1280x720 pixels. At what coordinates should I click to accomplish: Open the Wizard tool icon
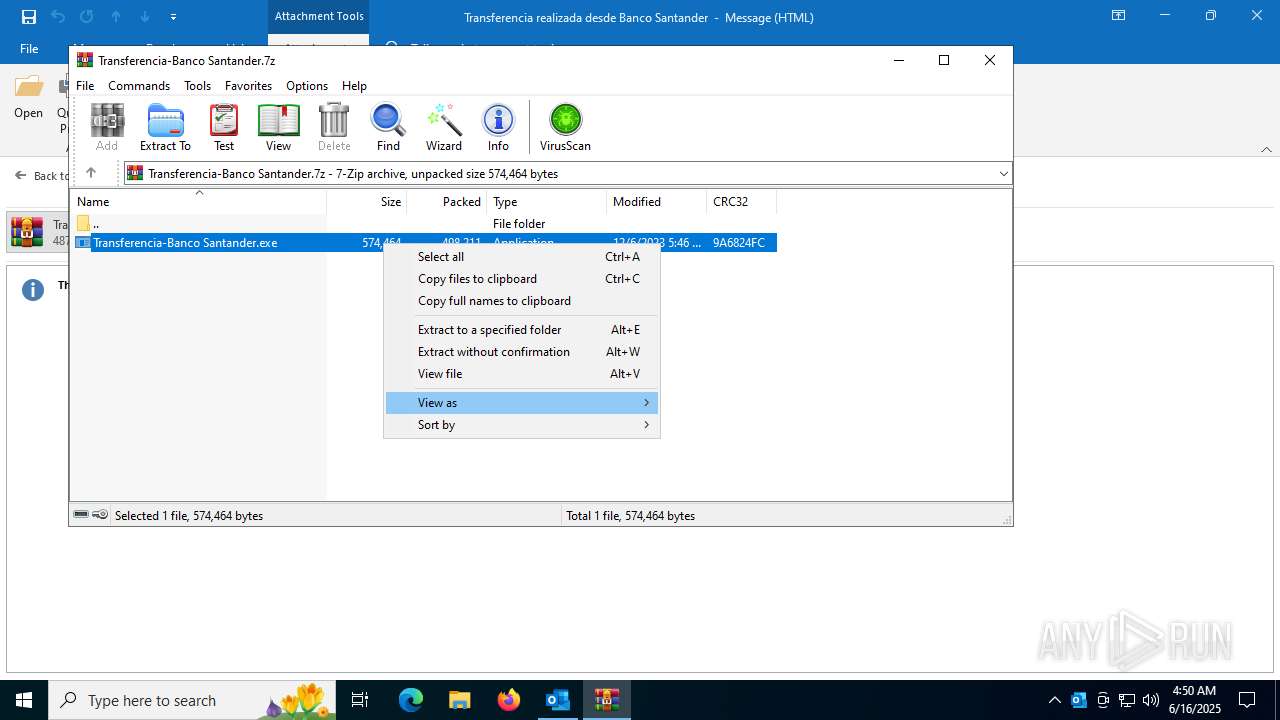444,127
